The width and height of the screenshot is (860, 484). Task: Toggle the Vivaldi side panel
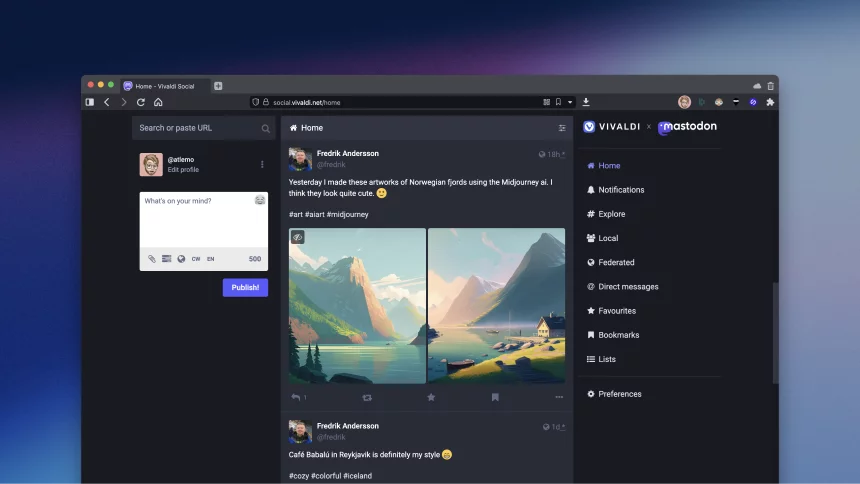click(90, 102)
